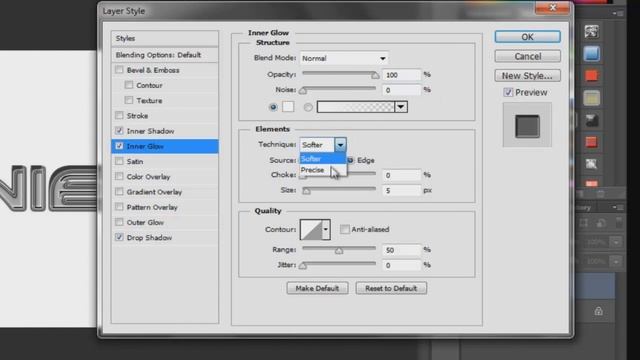Image resolution: width=640 pixels, height=360 pixels.
Task: Select the Color Overlay row label
Action: [x=148, y=177]
